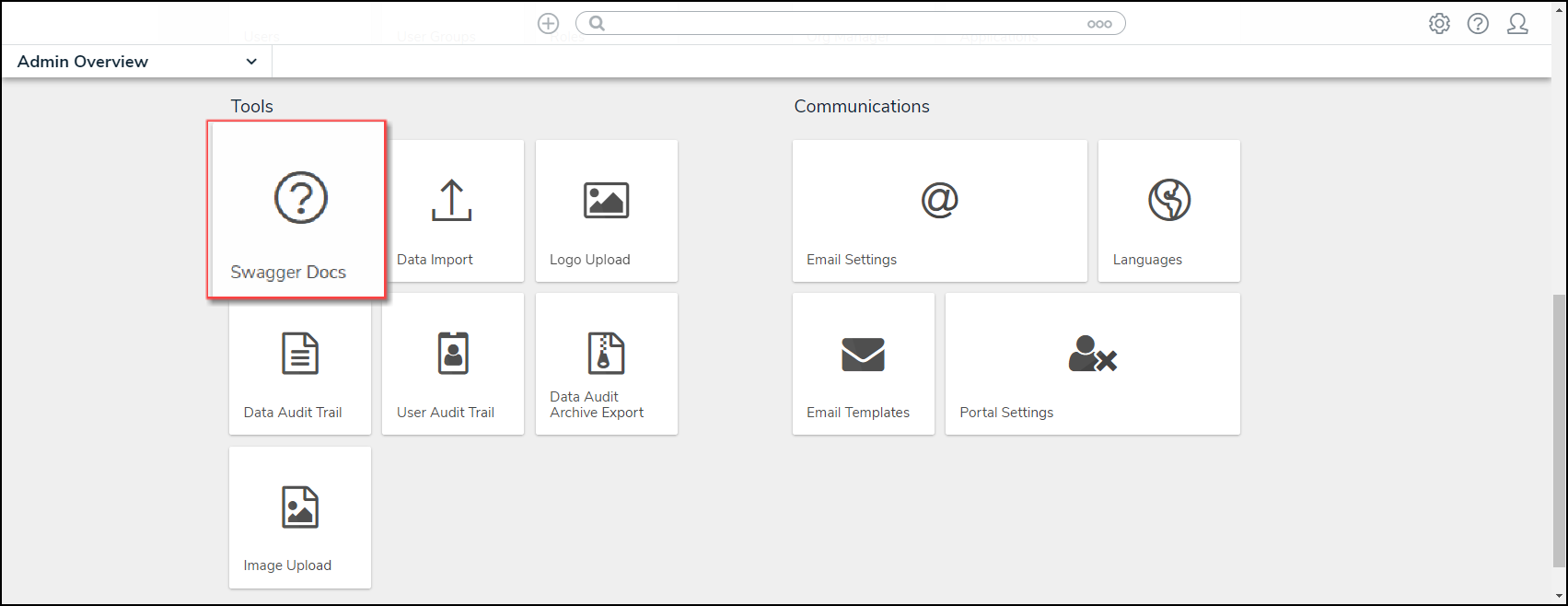Open Data Audit Trail document icon
The width and height of the screenshot is (1568, 606).
click(299, 355)
